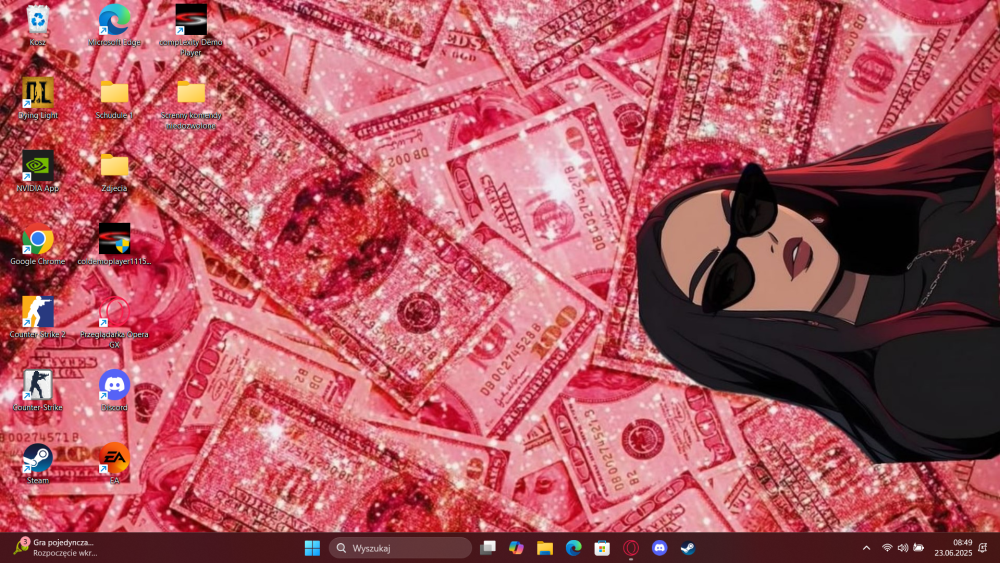Open Opera GX from the taskbar

[631, 548]
